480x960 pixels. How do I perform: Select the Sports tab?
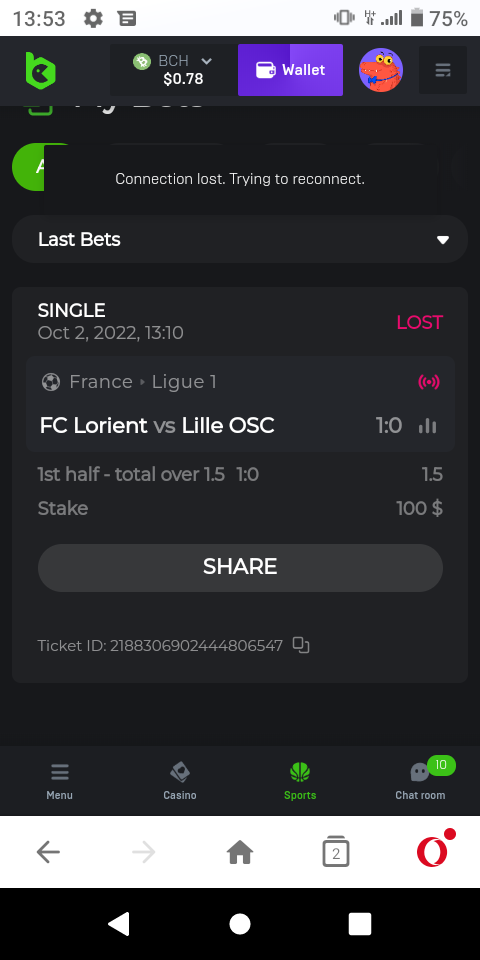300,781
